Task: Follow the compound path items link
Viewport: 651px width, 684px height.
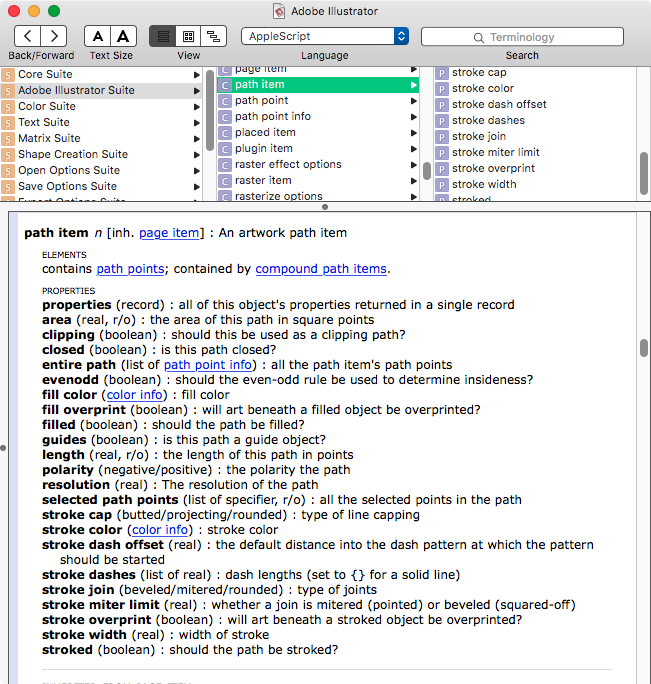Action: point(321,269)
